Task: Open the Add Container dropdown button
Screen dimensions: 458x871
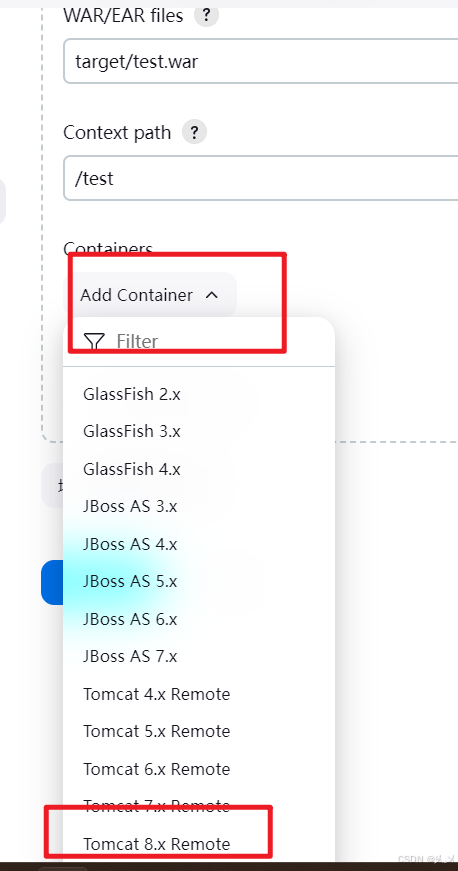Action: pos(150,295)
